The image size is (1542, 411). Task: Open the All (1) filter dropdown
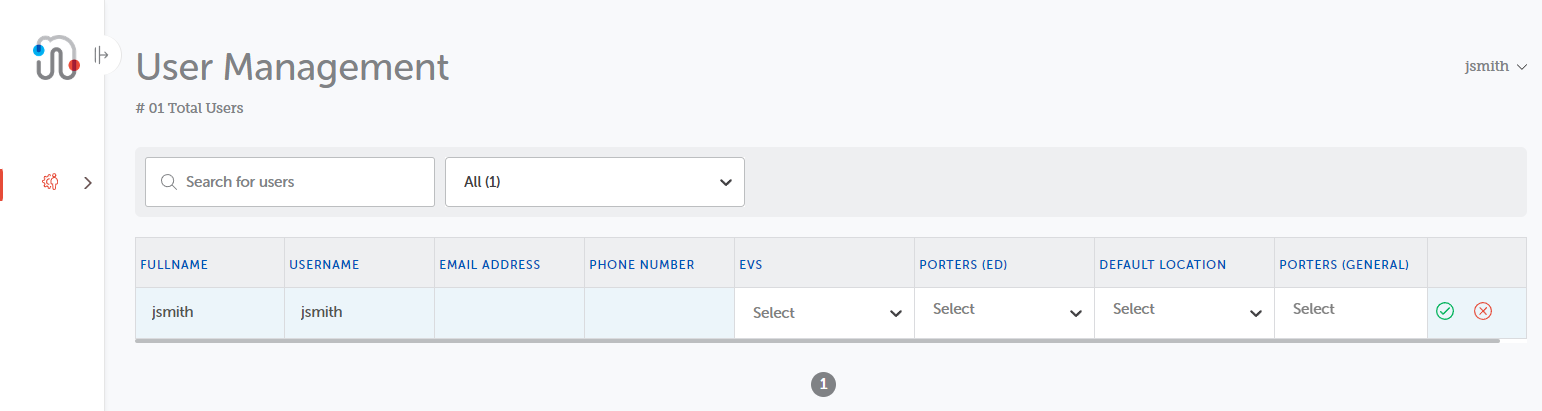[x=595, y=182]
